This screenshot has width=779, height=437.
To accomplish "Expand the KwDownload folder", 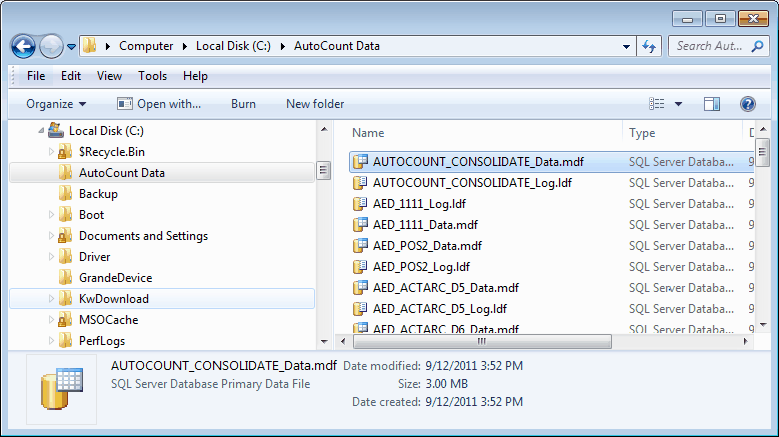I will pyautogui.click(x=51, y=298).
